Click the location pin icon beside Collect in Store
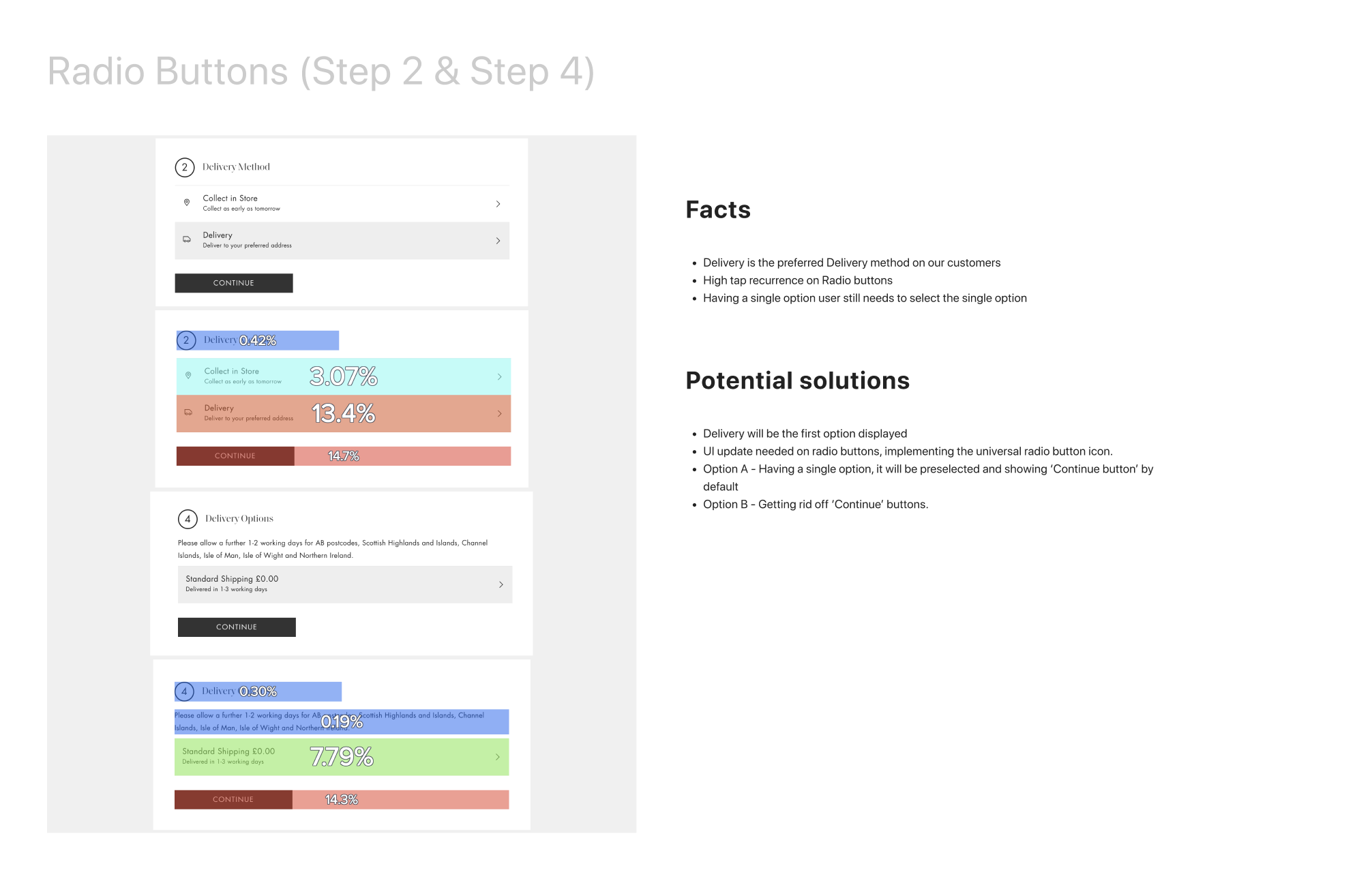The image size is (1372, 881). click(x=187, y=203)
